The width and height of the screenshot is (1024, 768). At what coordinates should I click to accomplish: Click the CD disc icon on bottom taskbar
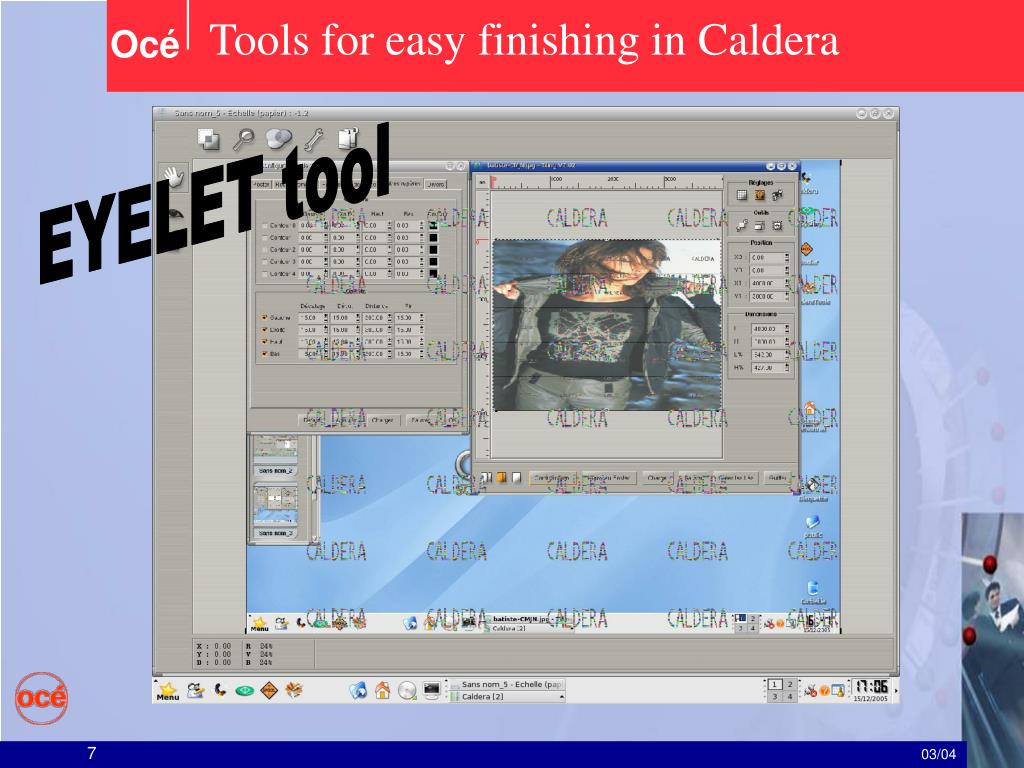pos(407,690)
